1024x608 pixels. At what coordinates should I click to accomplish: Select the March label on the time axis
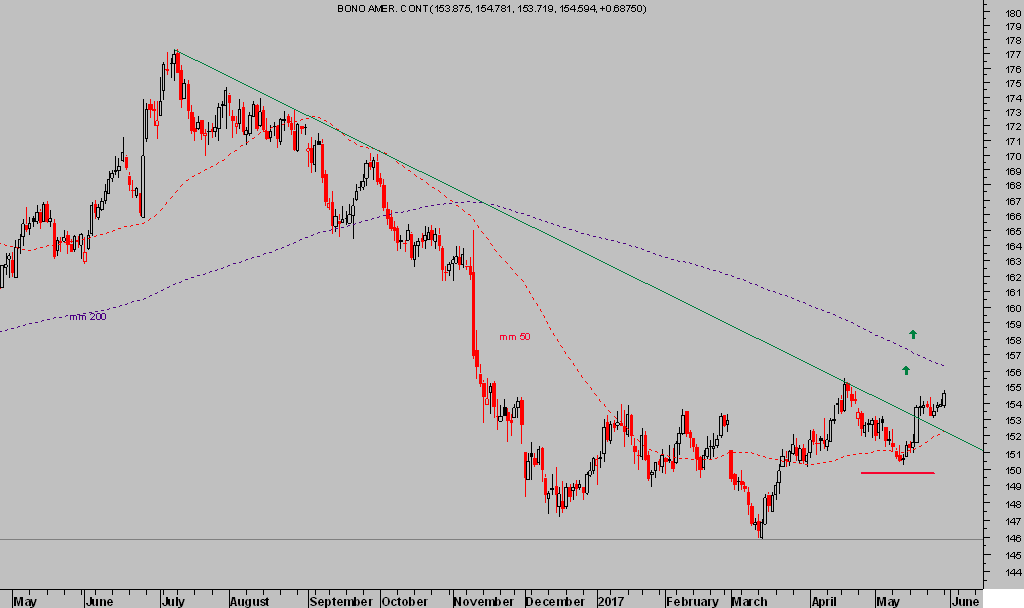(x=749, y=601)
